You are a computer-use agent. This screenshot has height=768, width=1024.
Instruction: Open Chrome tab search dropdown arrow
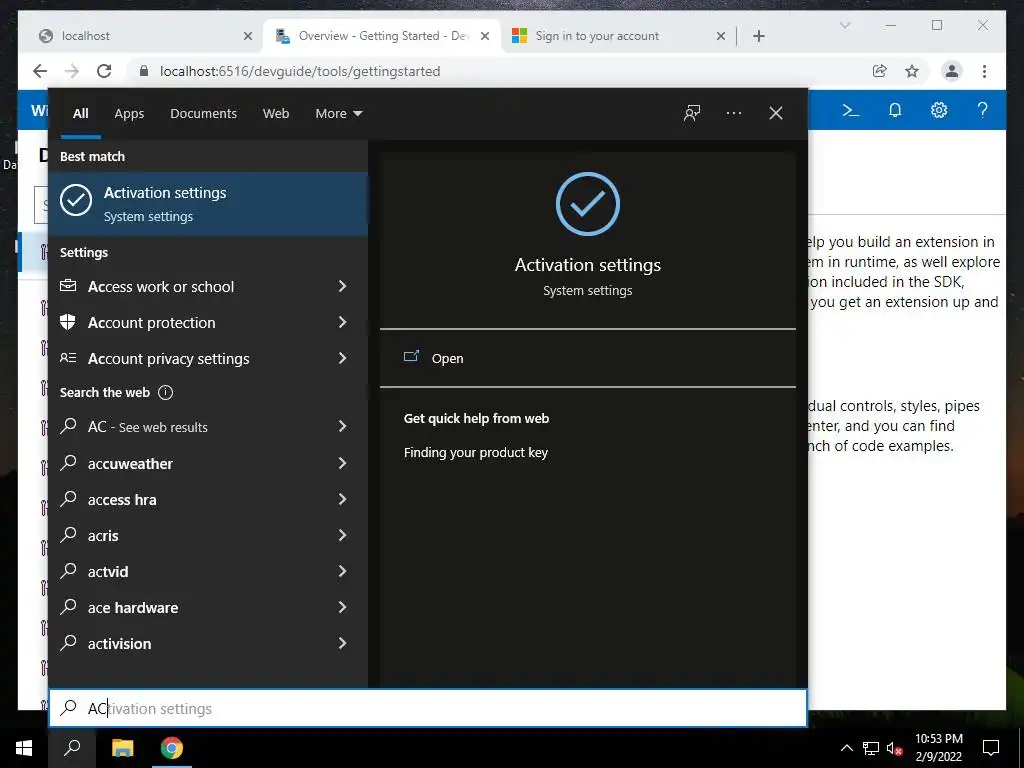[x=845, y=25]
